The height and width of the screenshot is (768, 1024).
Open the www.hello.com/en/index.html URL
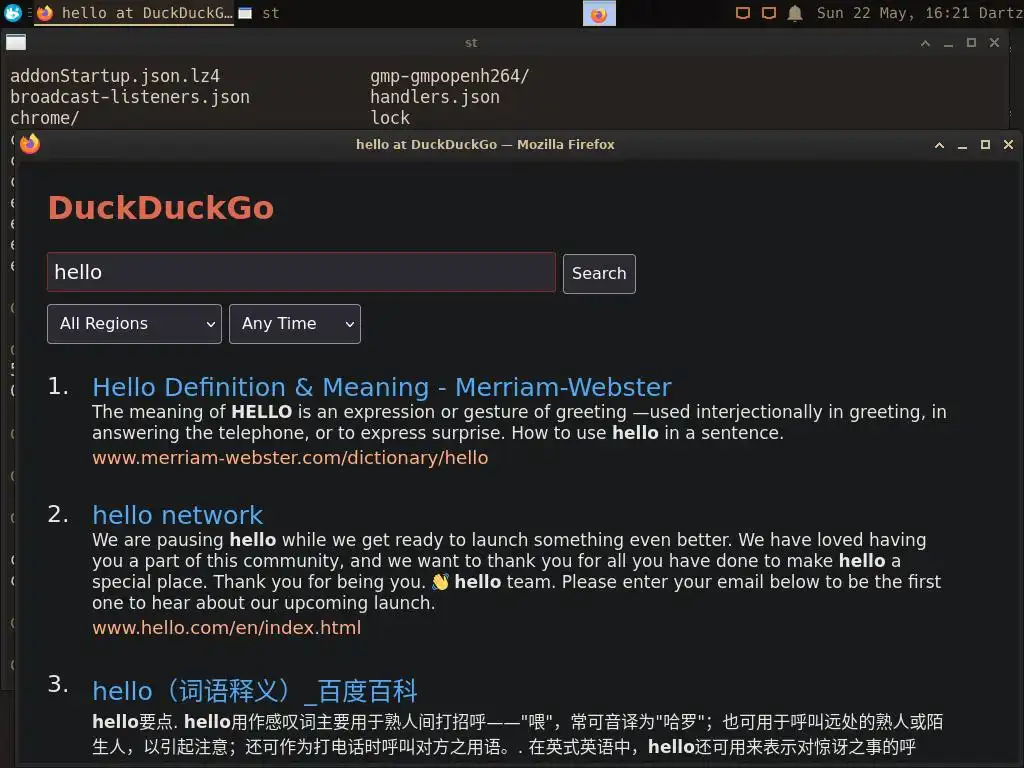(x=227, y=628)
